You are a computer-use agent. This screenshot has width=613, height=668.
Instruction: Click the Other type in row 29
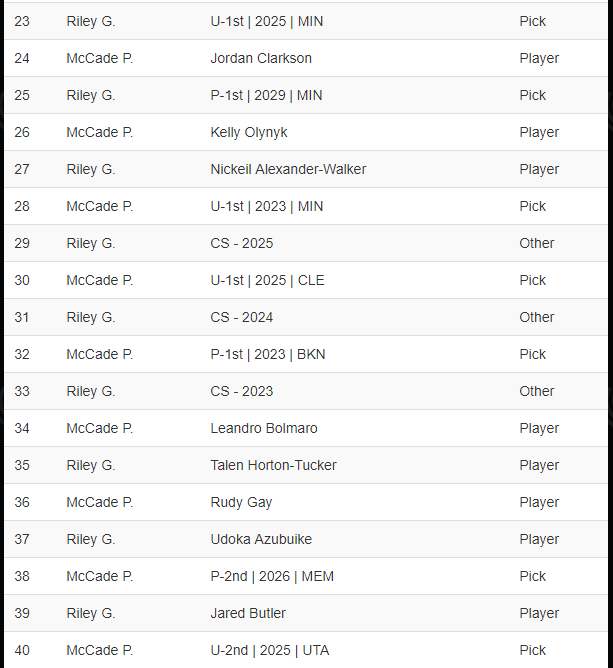537,243
